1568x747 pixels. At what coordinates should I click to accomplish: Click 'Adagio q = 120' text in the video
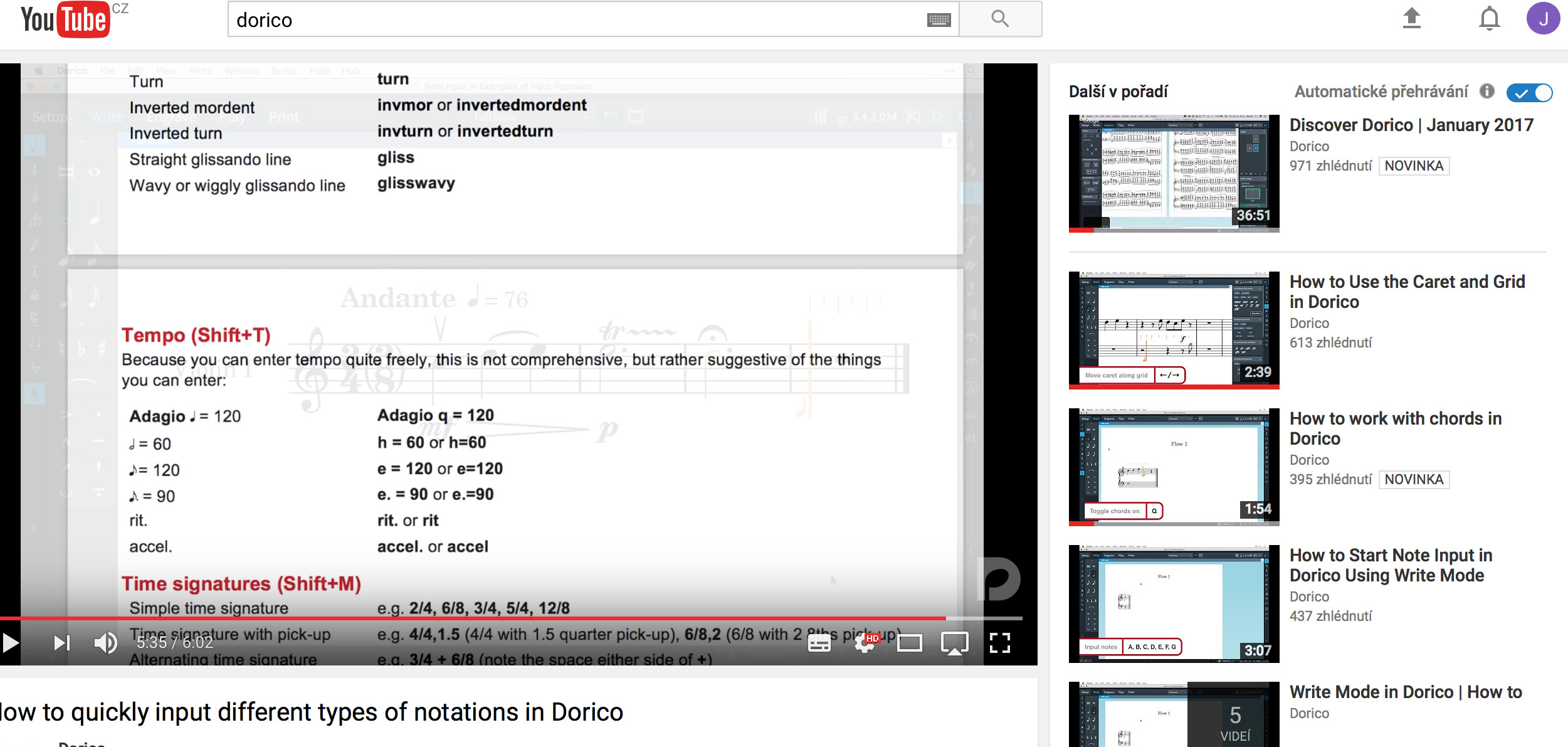436,415
